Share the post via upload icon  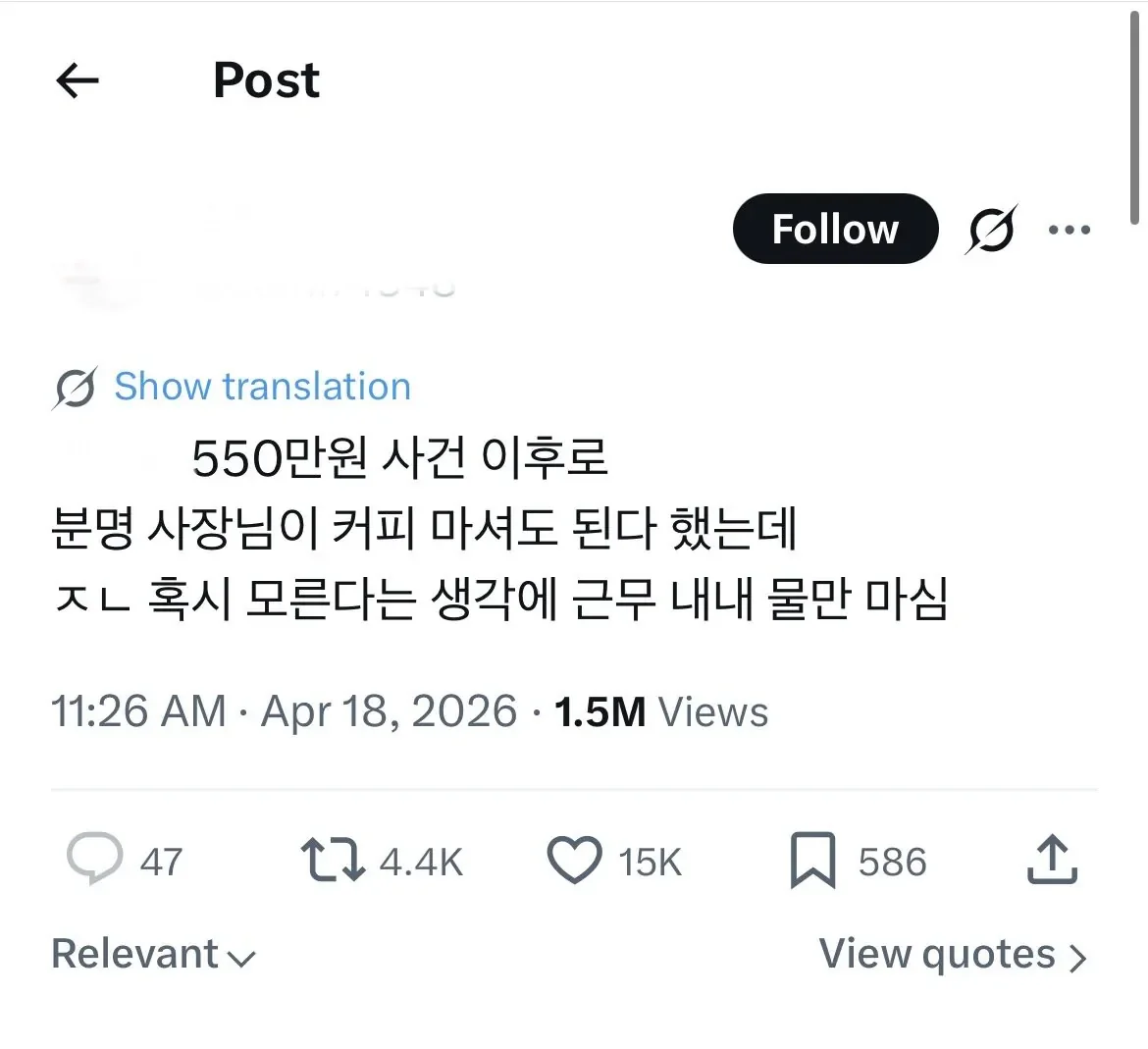[x=1051, y=859]
